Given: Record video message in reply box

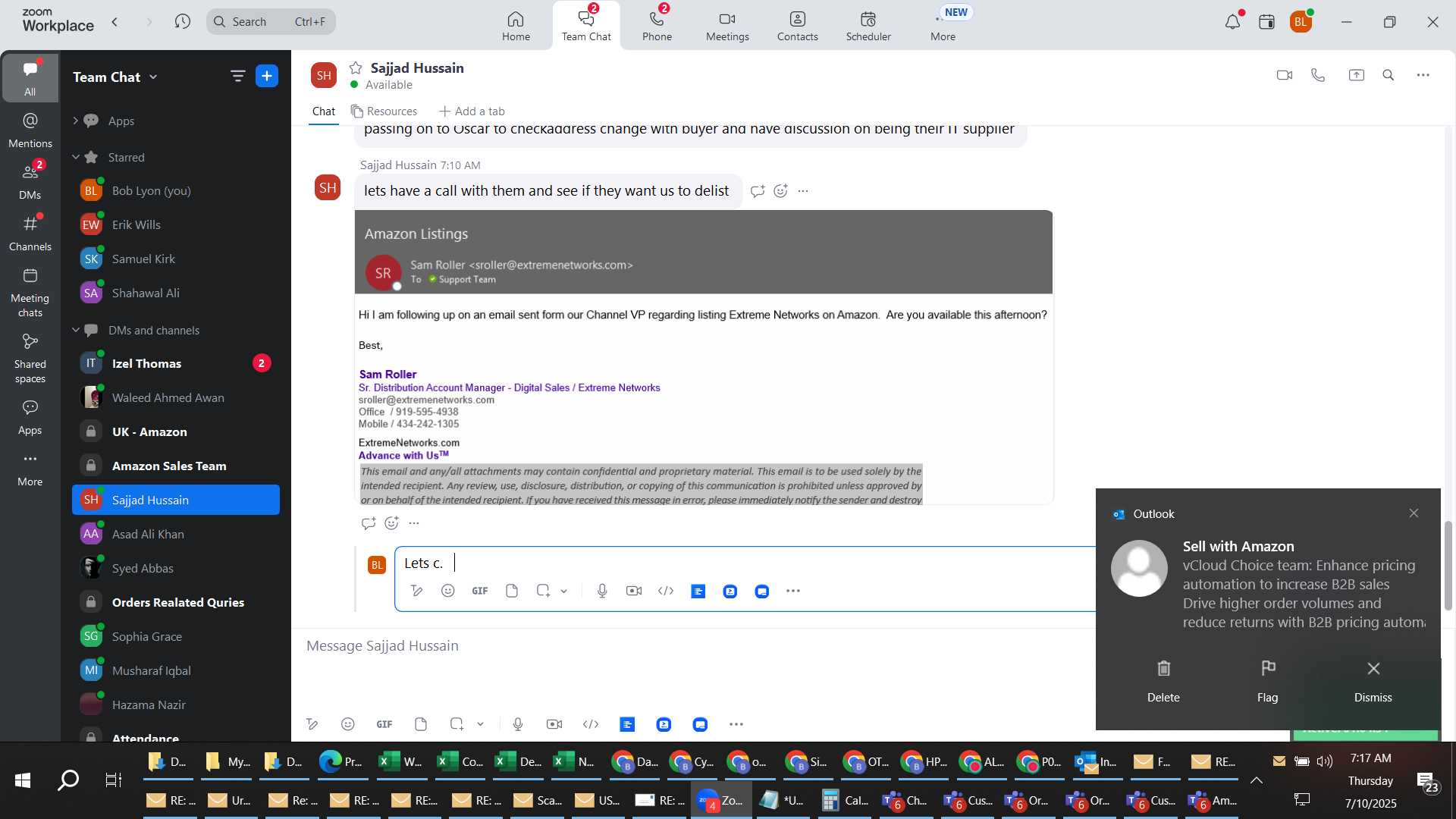Looking at the screenshot, I should pos(634,591).
